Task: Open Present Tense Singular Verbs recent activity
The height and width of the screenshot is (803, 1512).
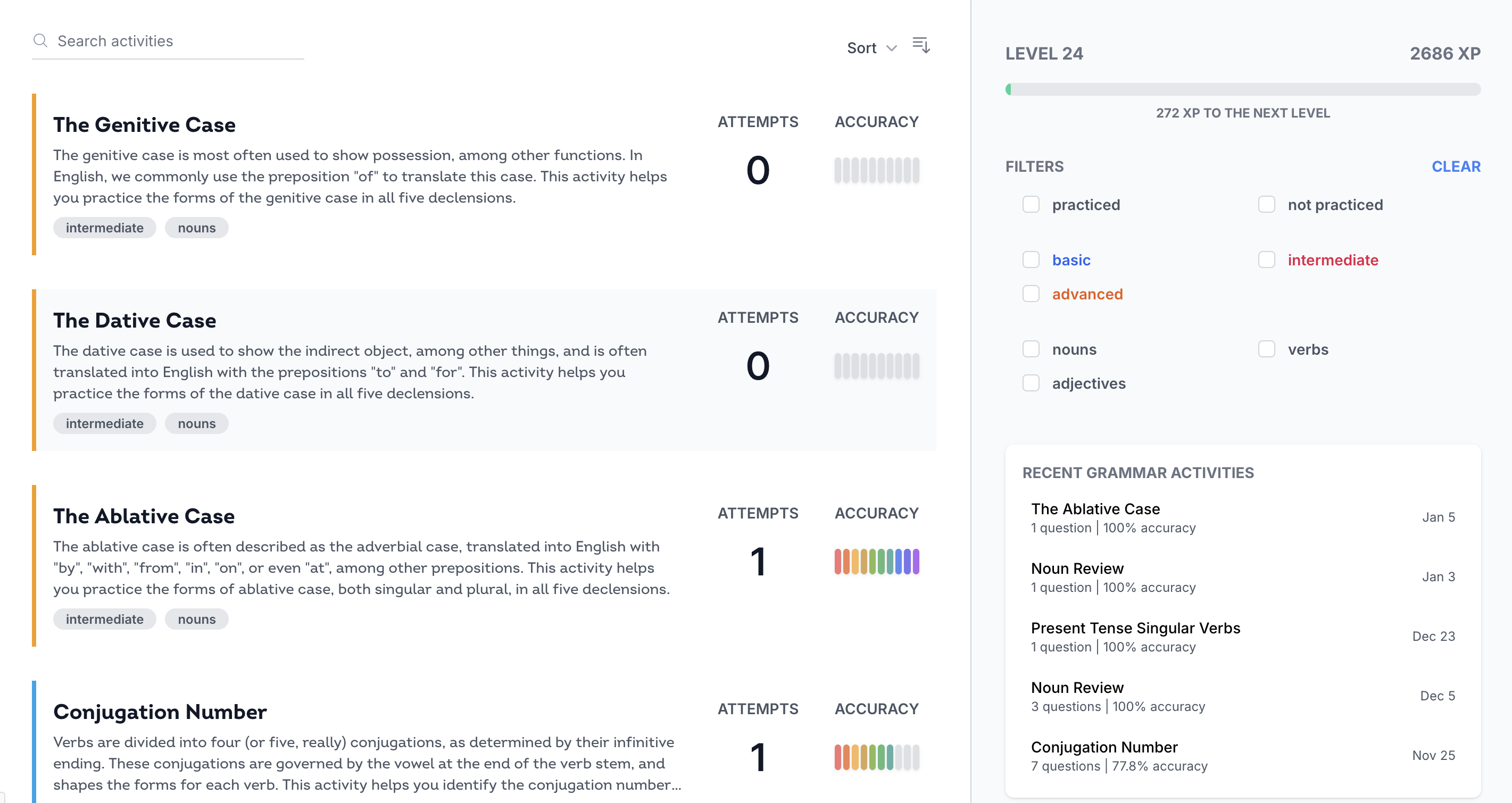Action: 1135,628
